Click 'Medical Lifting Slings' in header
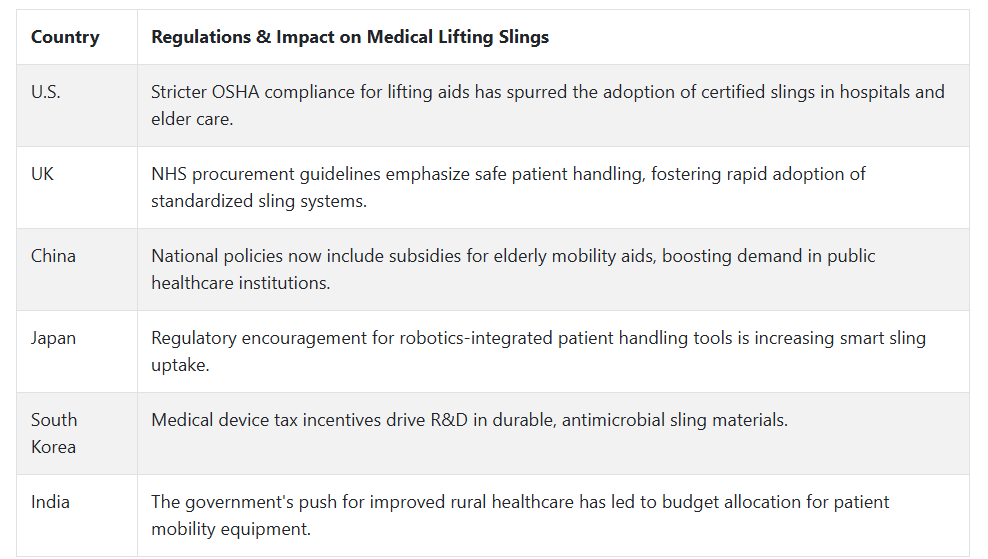The image size is (988, 559). point(458,37)
